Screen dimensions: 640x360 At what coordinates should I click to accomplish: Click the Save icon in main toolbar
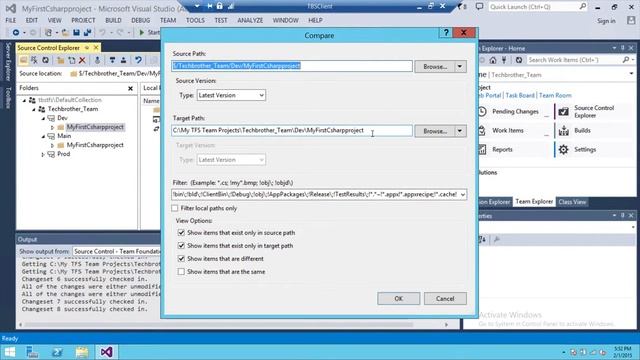(x=76, y=32)
